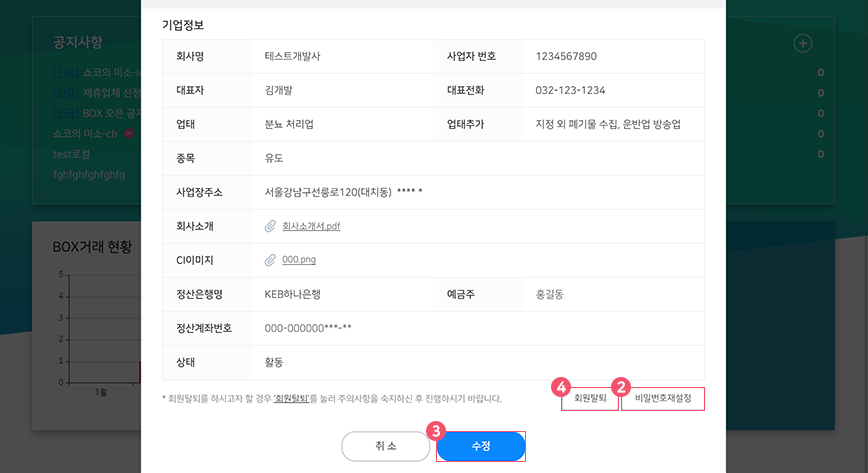
Task: Open the 000.png CI image link
Action: 299,259
